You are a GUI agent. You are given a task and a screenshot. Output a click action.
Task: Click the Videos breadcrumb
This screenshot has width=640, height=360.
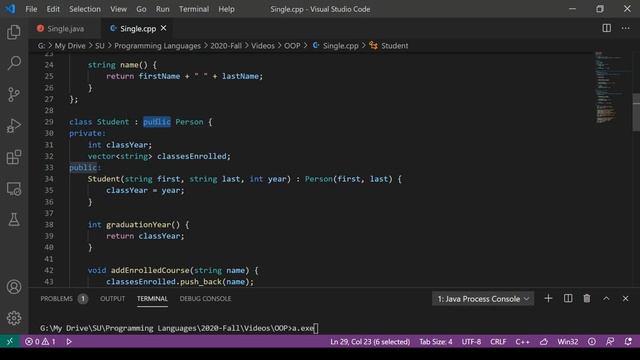(x=263, y=46)
